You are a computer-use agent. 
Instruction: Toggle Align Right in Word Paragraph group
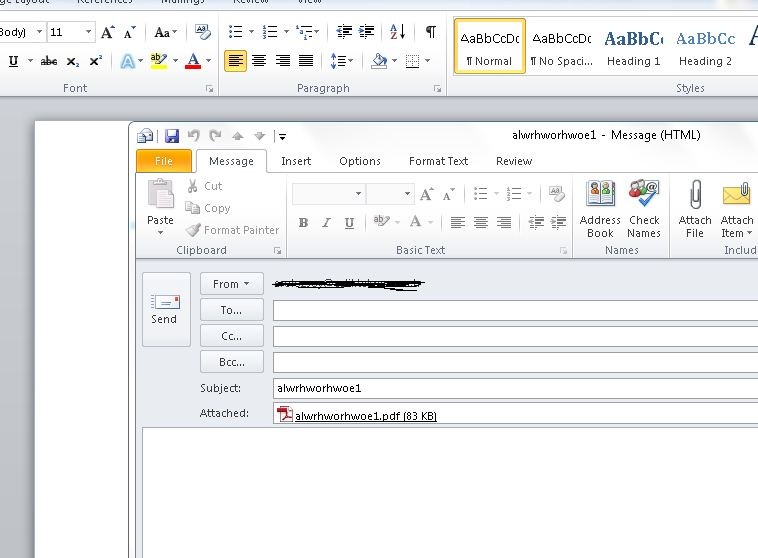282,61
